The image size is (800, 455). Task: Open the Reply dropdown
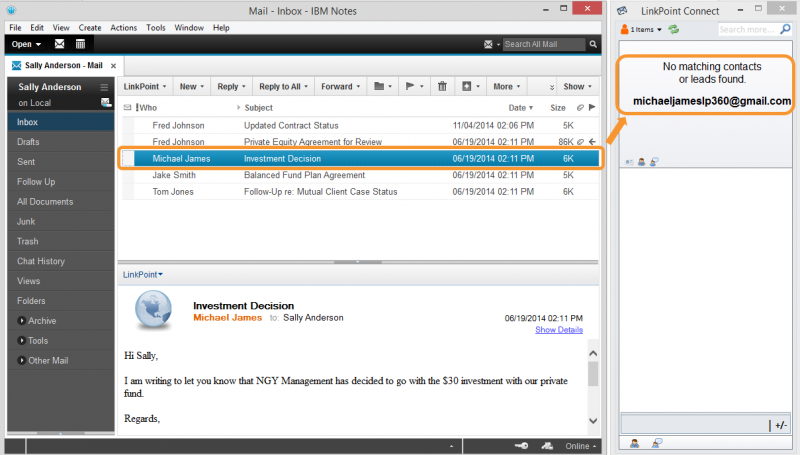pos(231,87)
